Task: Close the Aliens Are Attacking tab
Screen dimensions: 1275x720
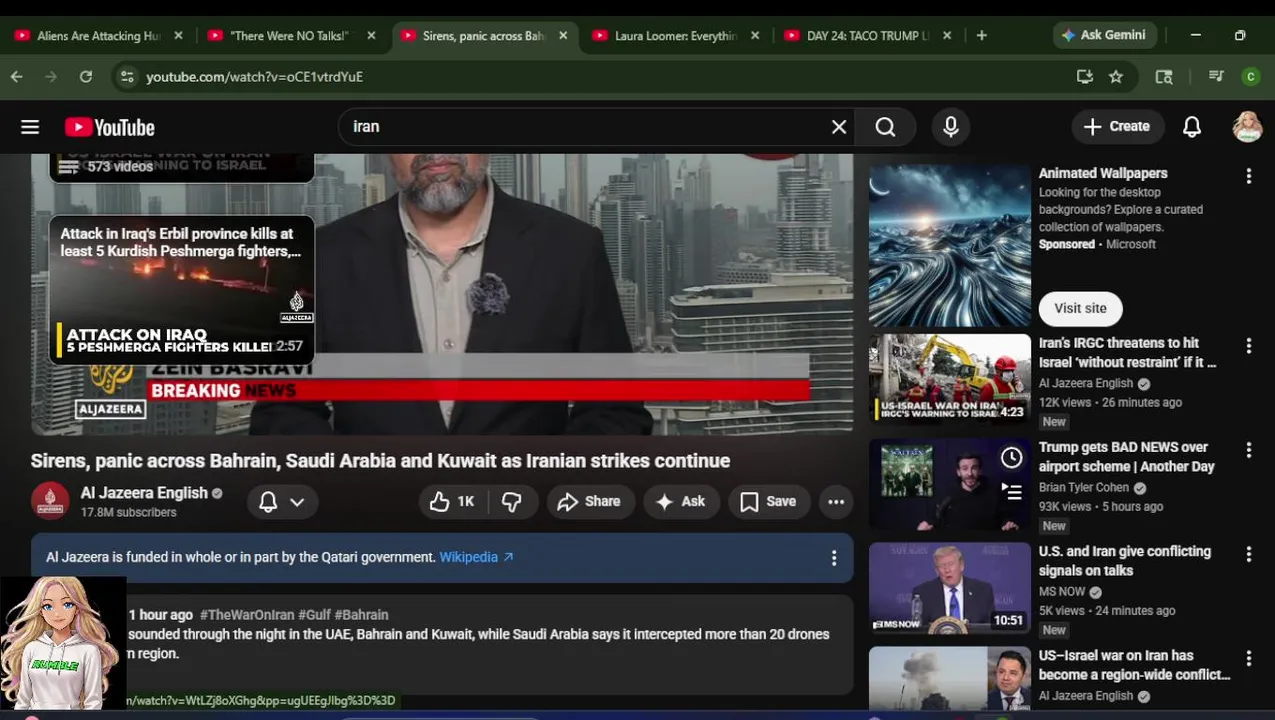Action: (178, 35)
